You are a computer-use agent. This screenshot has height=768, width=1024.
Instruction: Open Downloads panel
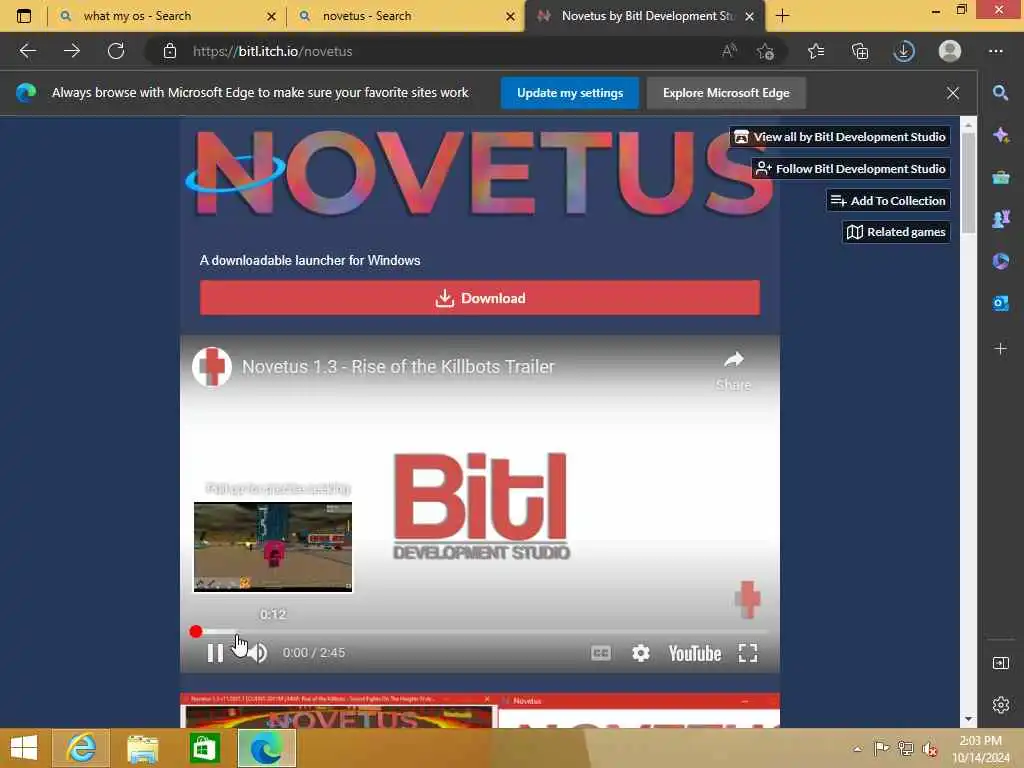[904, 51]
